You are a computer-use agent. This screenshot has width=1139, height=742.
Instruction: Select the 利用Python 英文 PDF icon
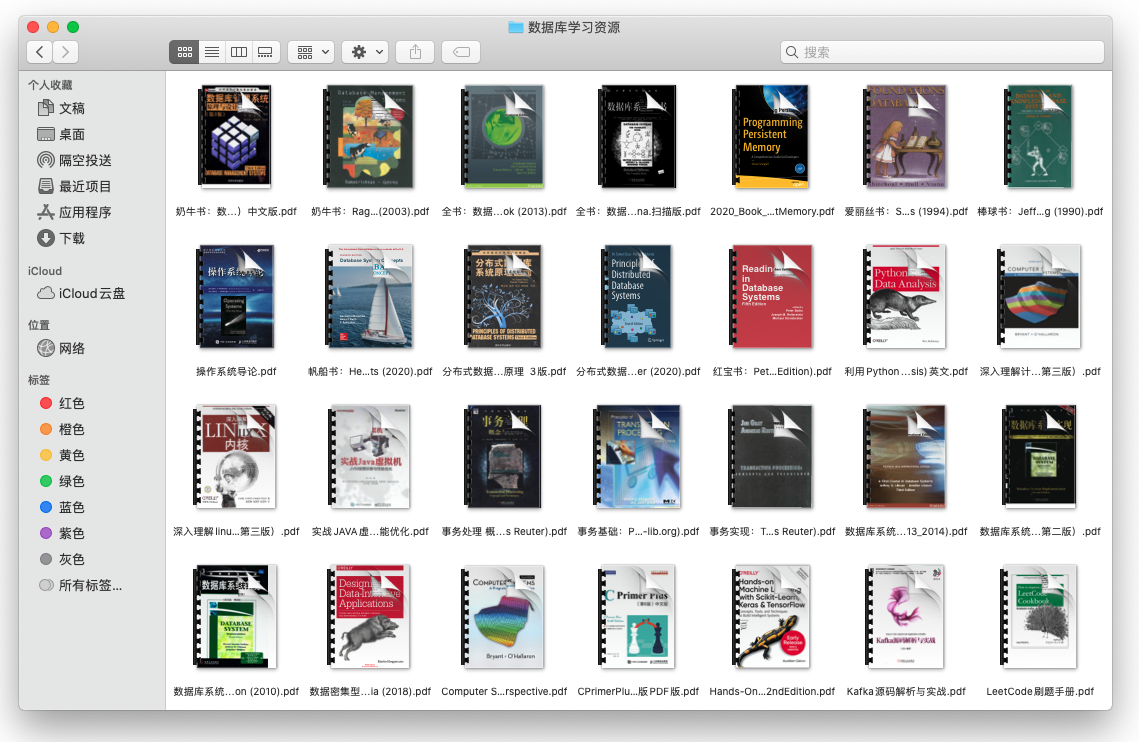(906, 297)
